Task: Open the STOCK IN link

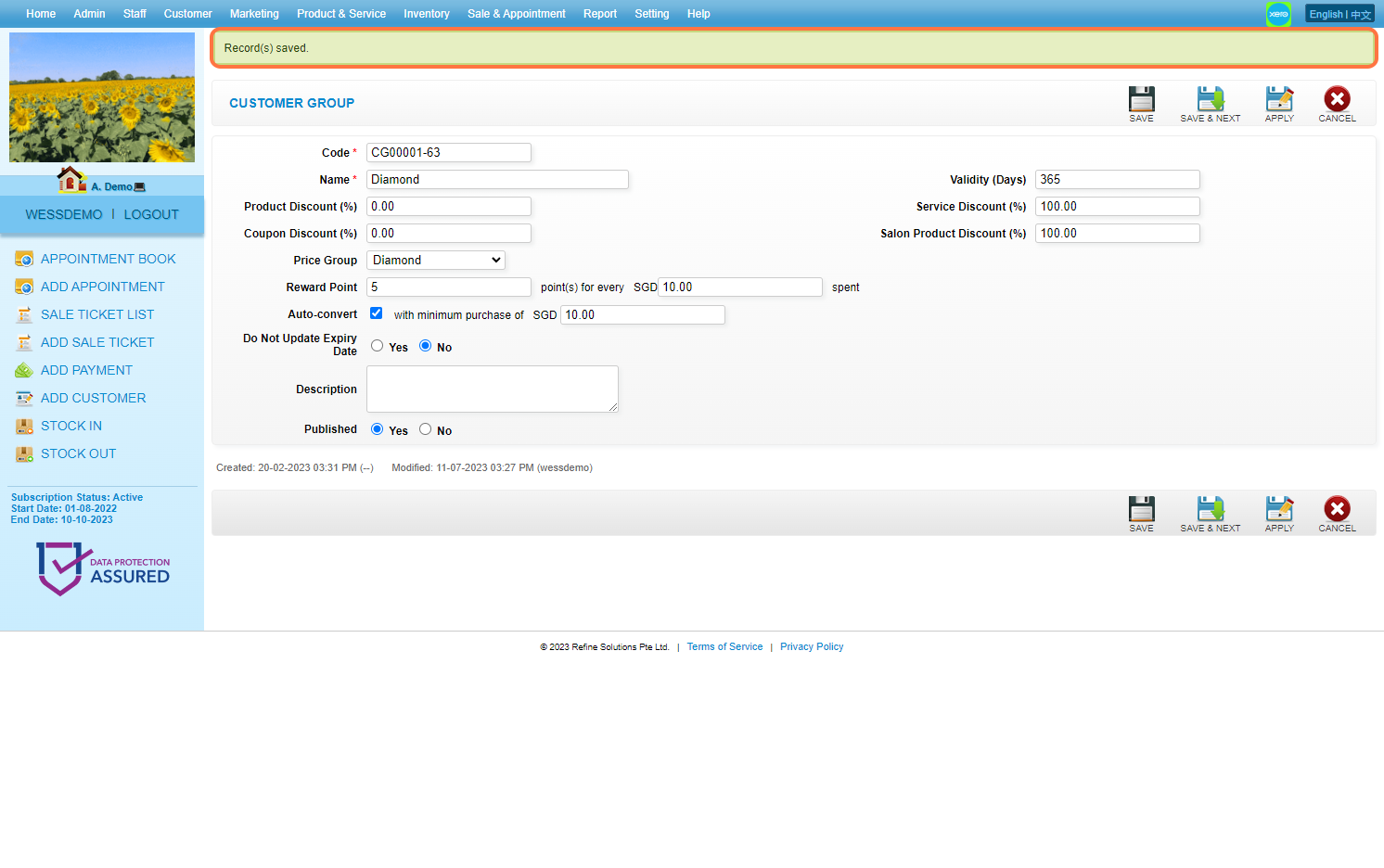Action: pyautogui.click(x=71, y=426)
